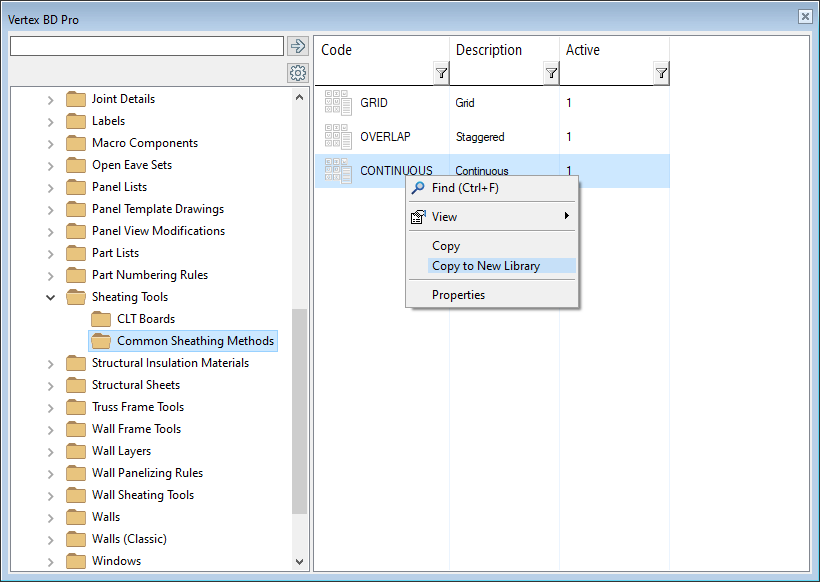820x582 pixels.
Task: Collapse the Sheathing Tools folder
Action: pos(51,297)
